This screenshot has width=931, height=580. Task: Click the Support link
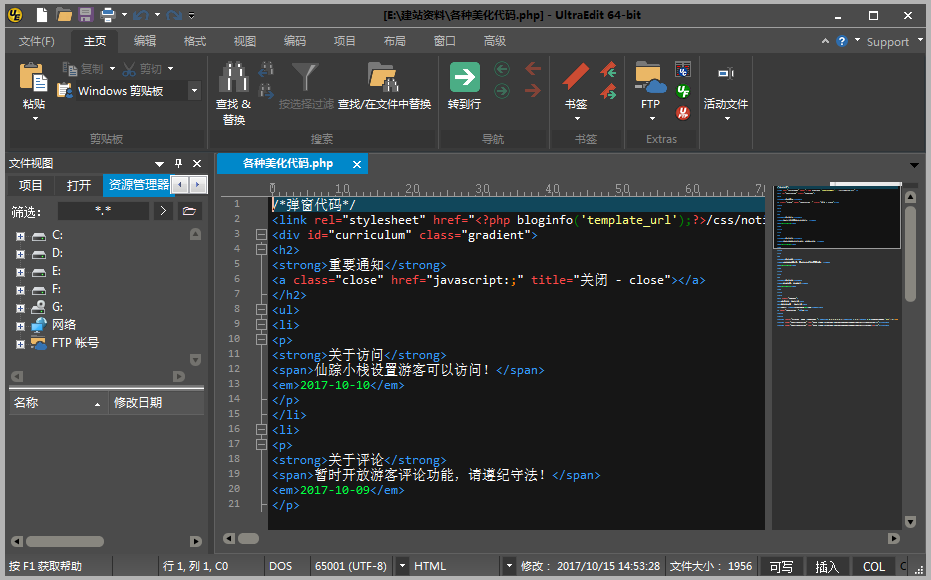click(x=887, y=42)
